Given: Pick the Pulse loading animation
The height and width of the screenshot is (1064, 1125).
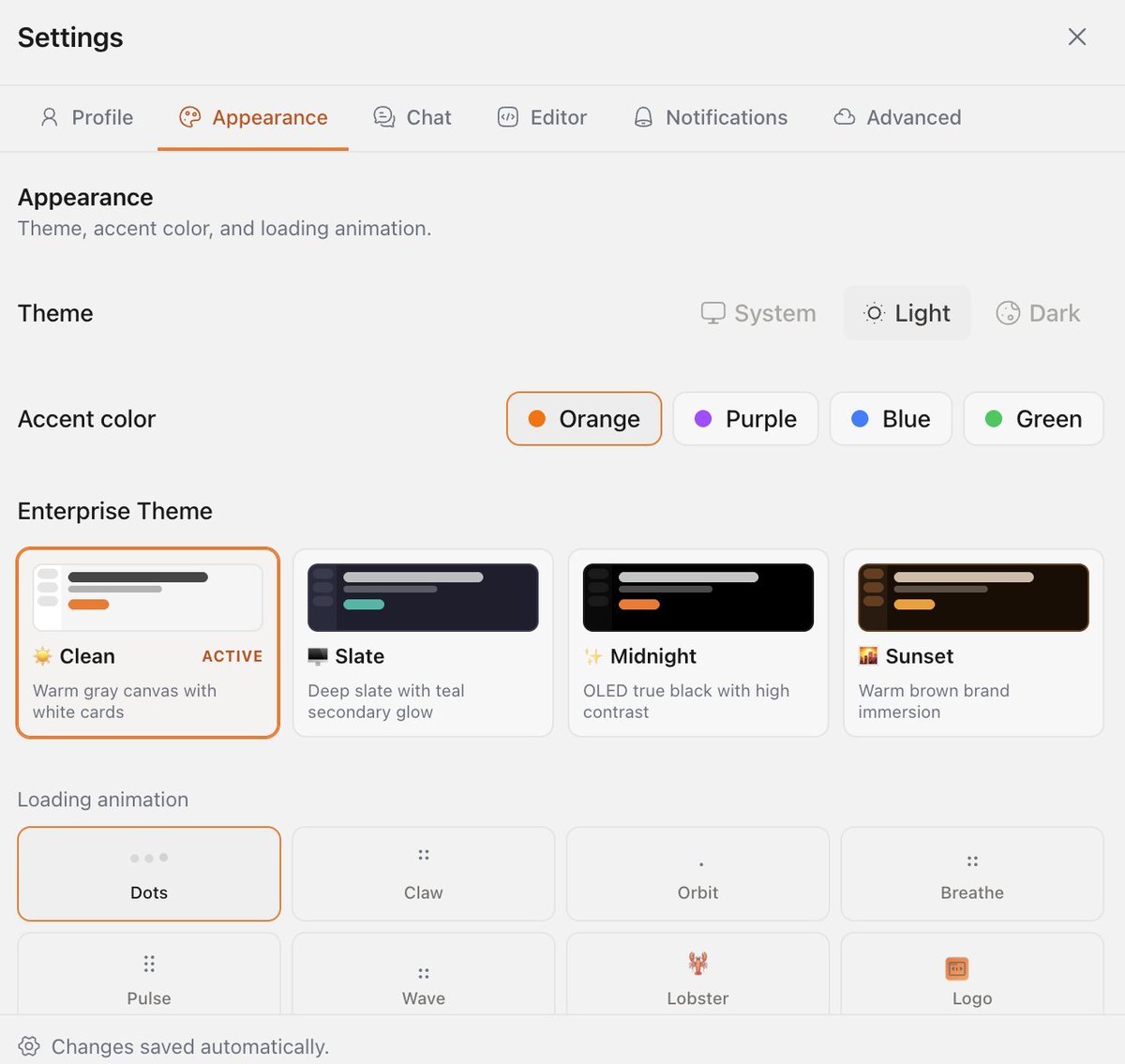Looking at the screenshot, I should pos(149,974).
